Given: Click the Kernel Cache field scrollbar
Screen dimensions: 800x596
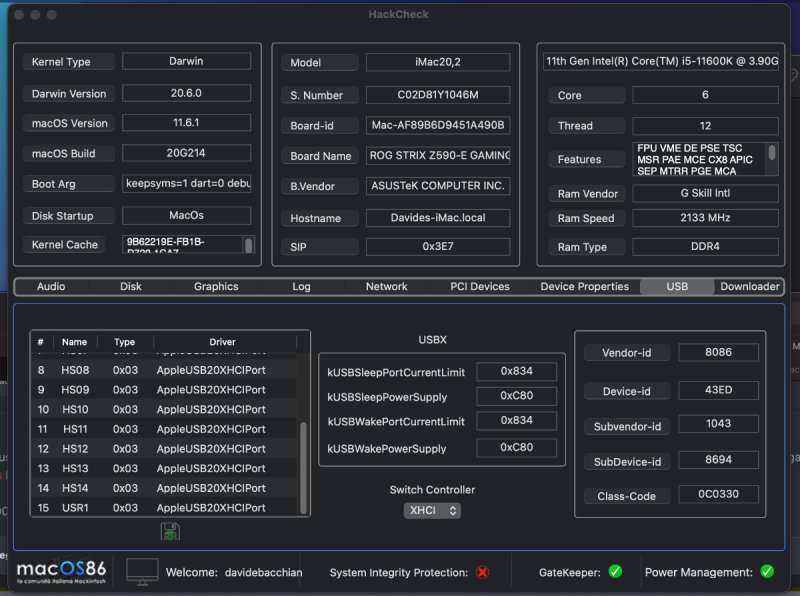Looking at the screenshot, I should 248,245.
